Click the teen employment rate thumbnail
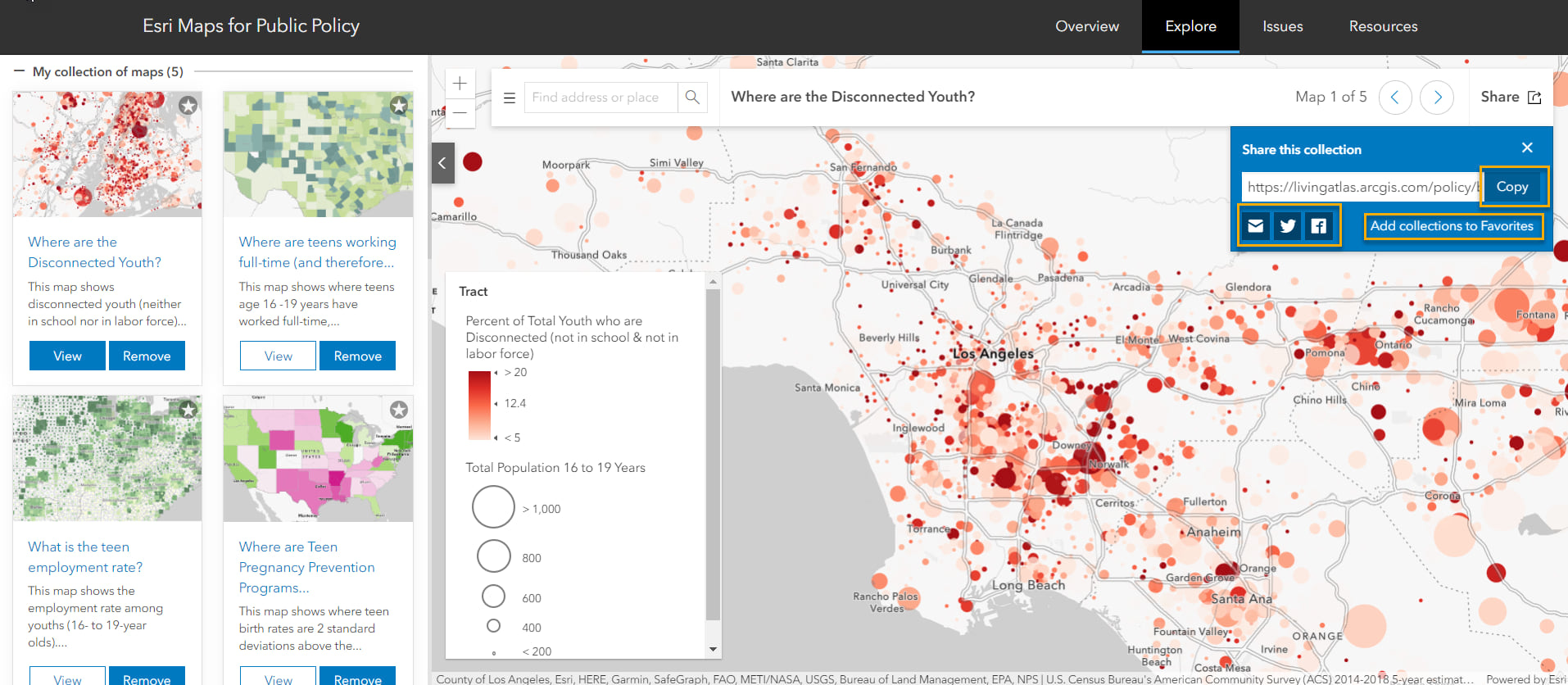The height and width of the screenshot is (685, 1568). (x=107, y=458)
